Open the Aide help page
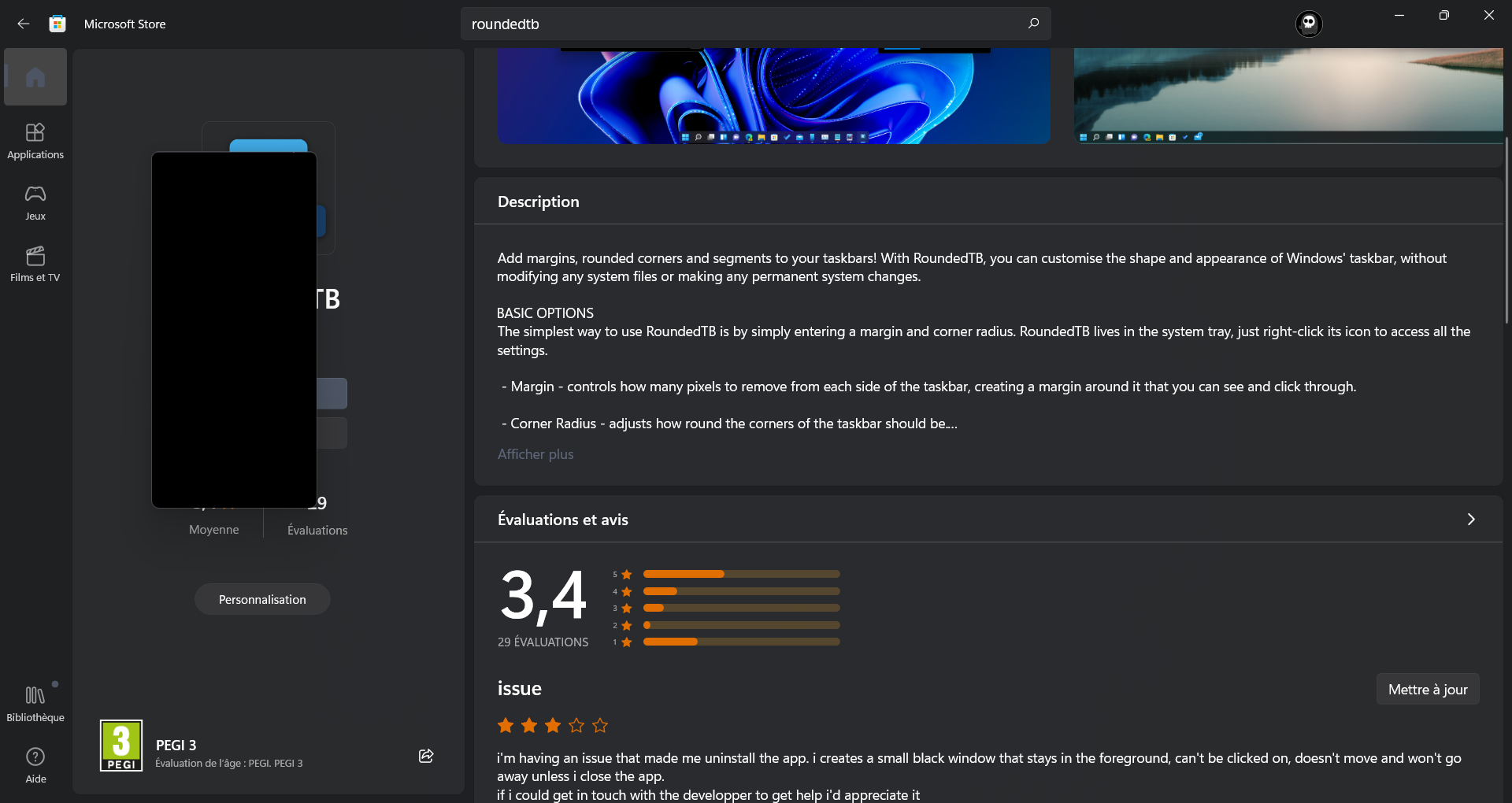1512x803 pixels. click(x=35, y=765)
